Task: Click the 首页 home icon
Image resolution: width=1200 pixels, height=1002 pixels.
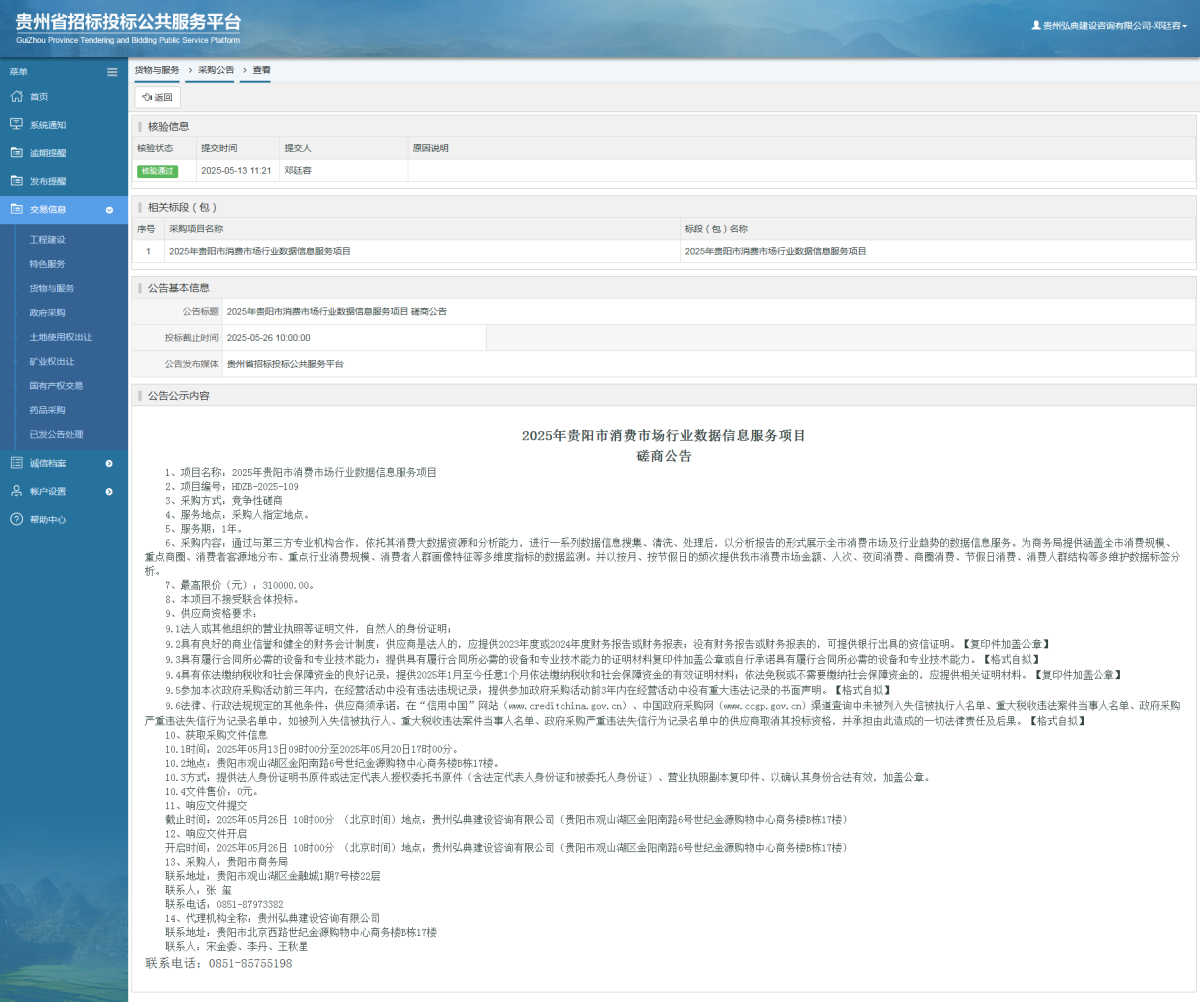Action: point(16,97)
